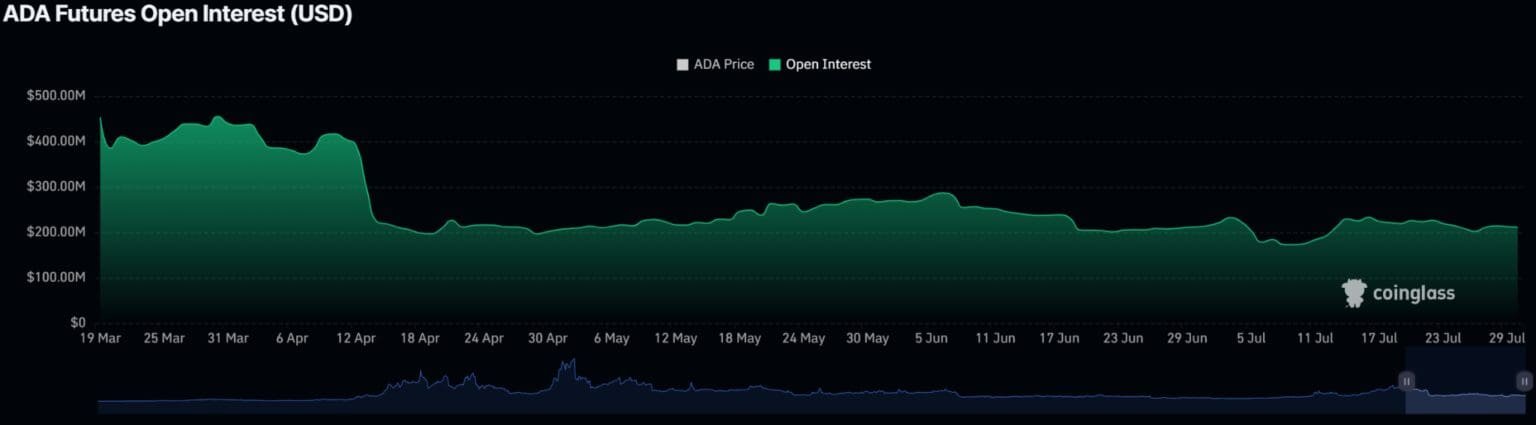This screenshot has height=425, width=1536.
Task: Click the $500.00M y-axis label
Action: click(x=56, y=96)
